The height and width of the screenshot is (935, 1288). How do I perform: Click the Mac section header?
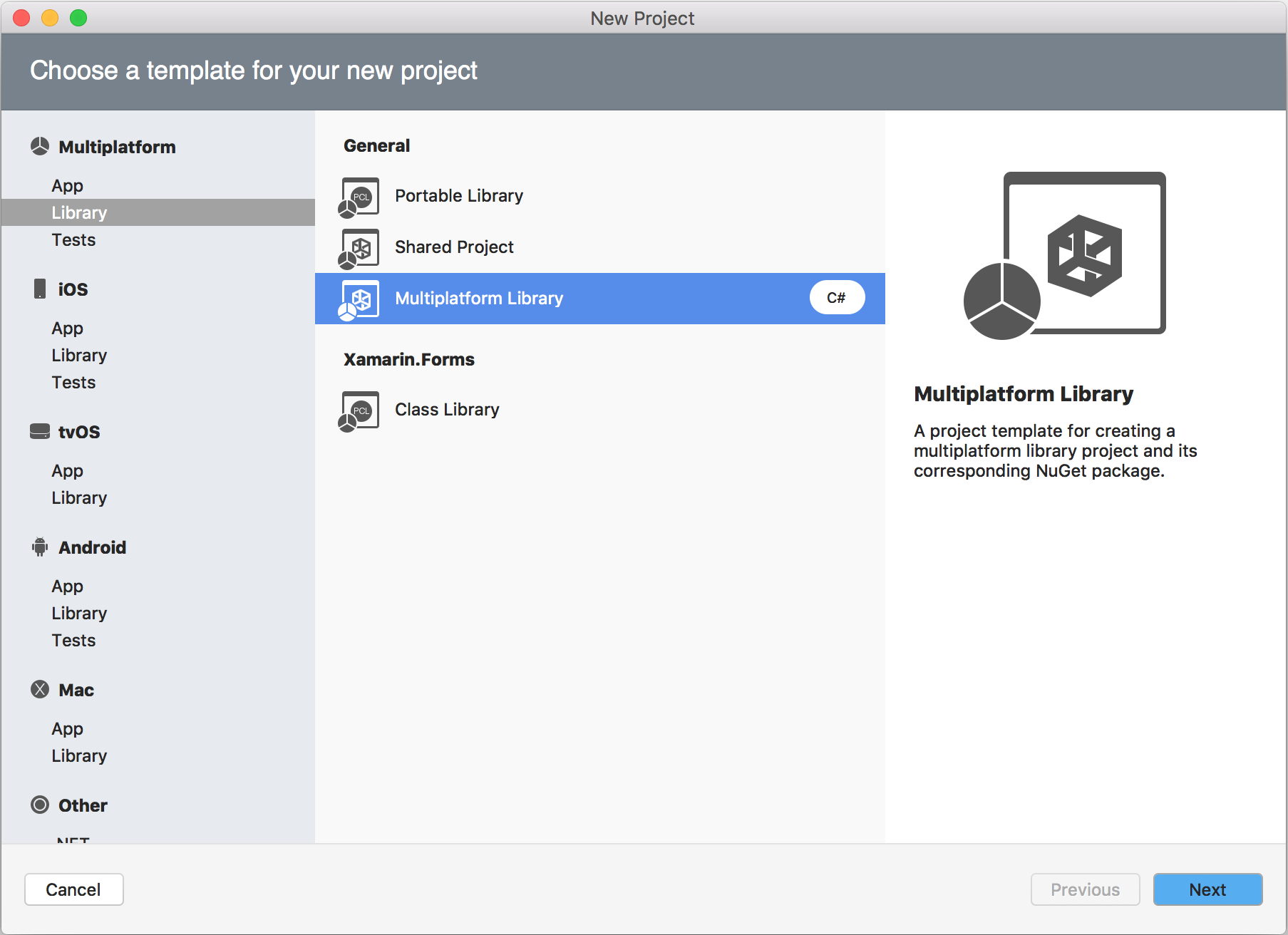[76, 690]
